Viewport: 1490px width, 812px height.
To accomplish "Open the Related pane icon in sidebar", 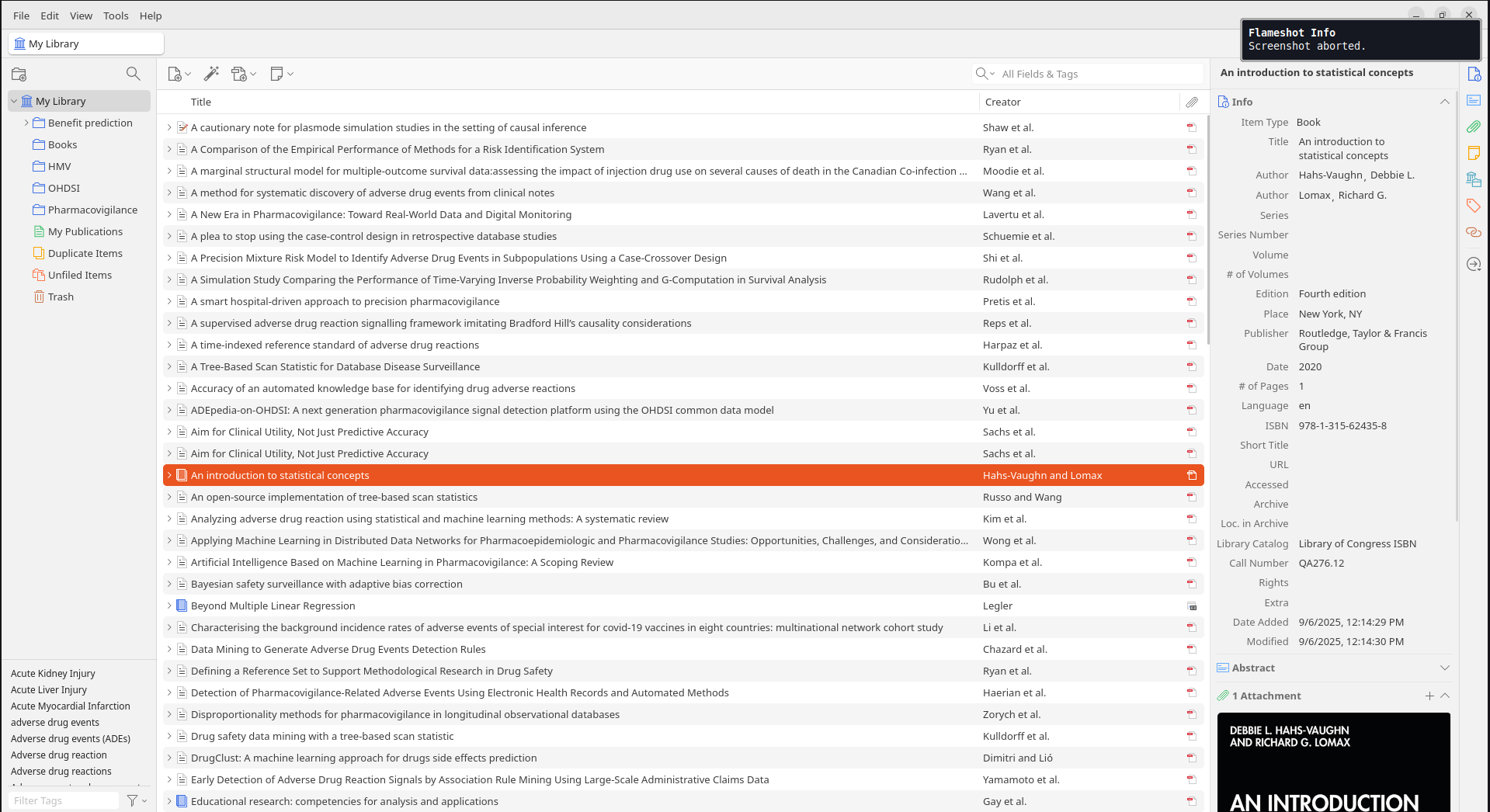I will tap(1473, 232).
